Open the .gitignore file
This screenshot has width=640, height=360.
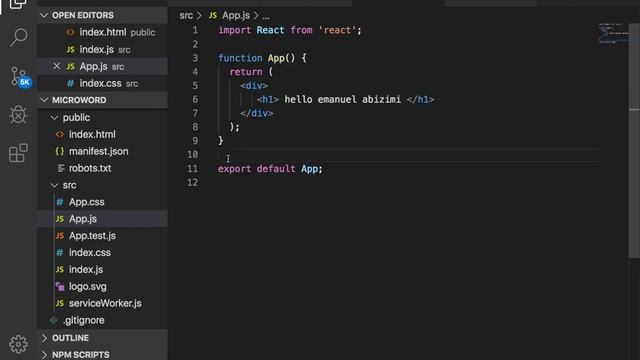tap(102, 320)
